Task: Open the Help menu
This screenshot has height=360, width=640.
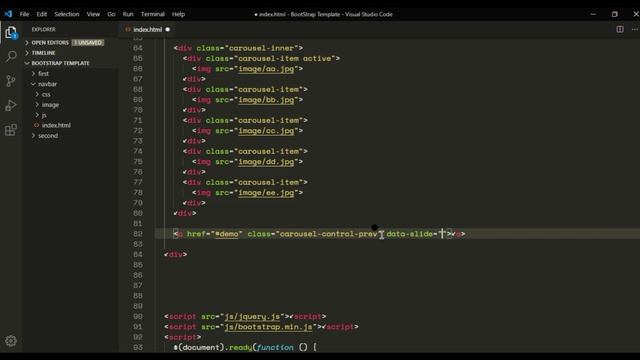Action: click(178, 14)
